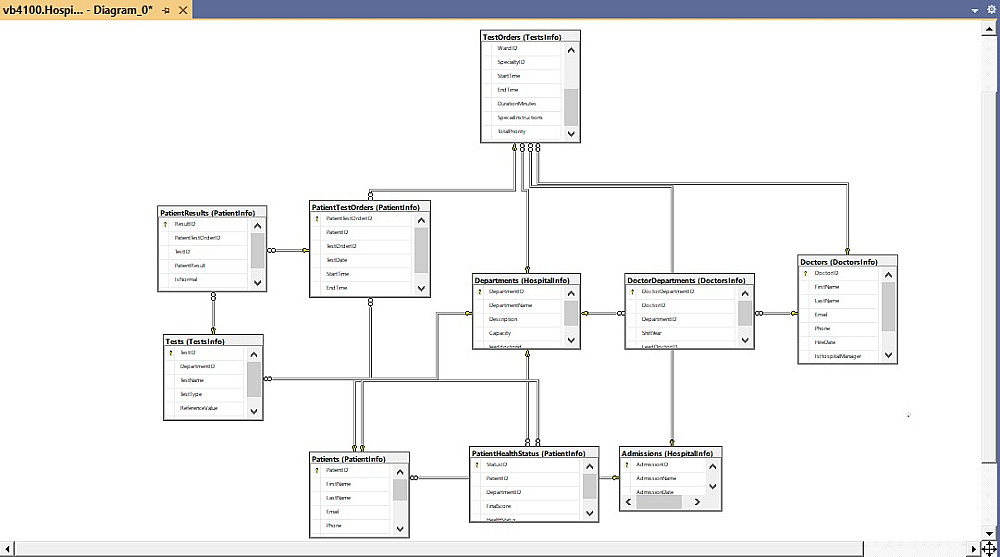Click down arrow in PatientResults table
1000x557 pixels.
pyautogui.click(x=257, y=282)
